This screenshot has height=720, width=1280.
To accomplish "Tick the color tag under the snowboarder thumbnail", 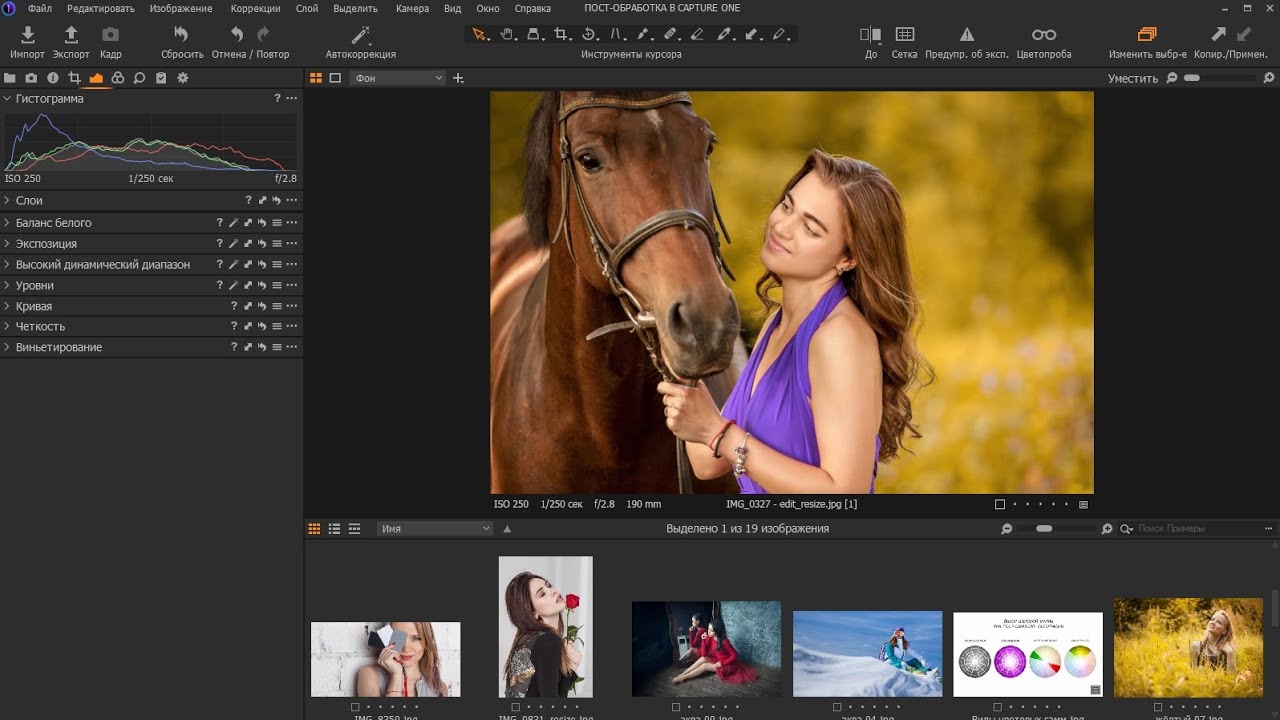I will point(837,707).
